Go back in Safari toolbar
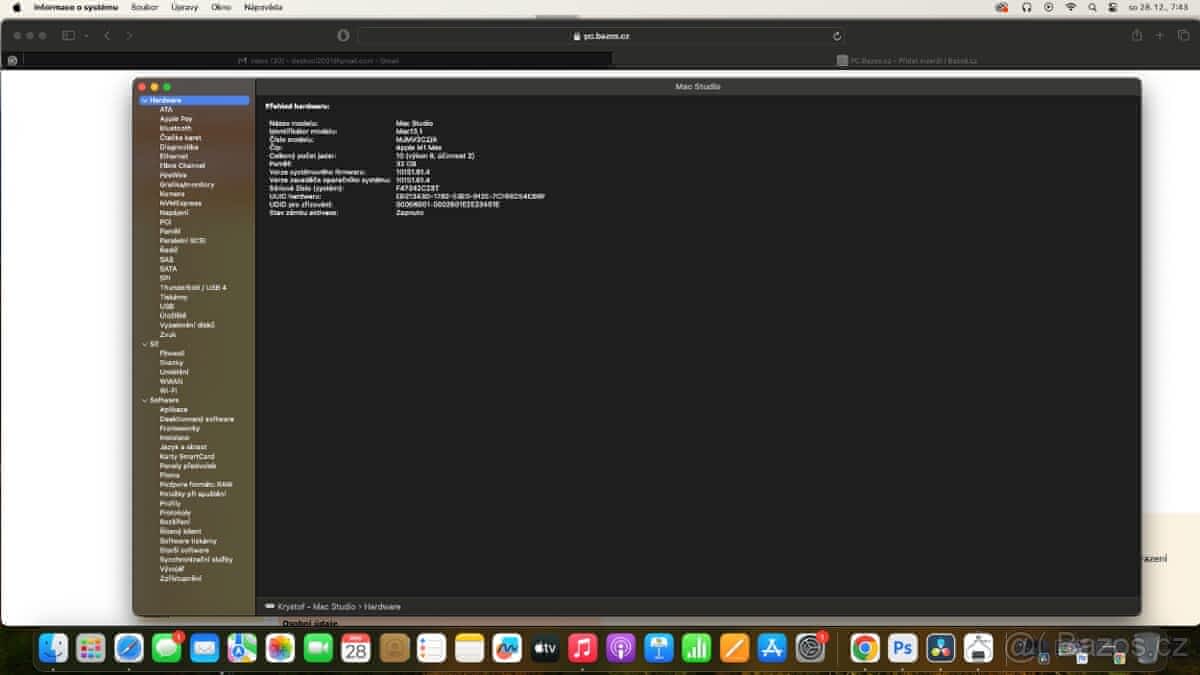1200x675 pixels. 107,35
